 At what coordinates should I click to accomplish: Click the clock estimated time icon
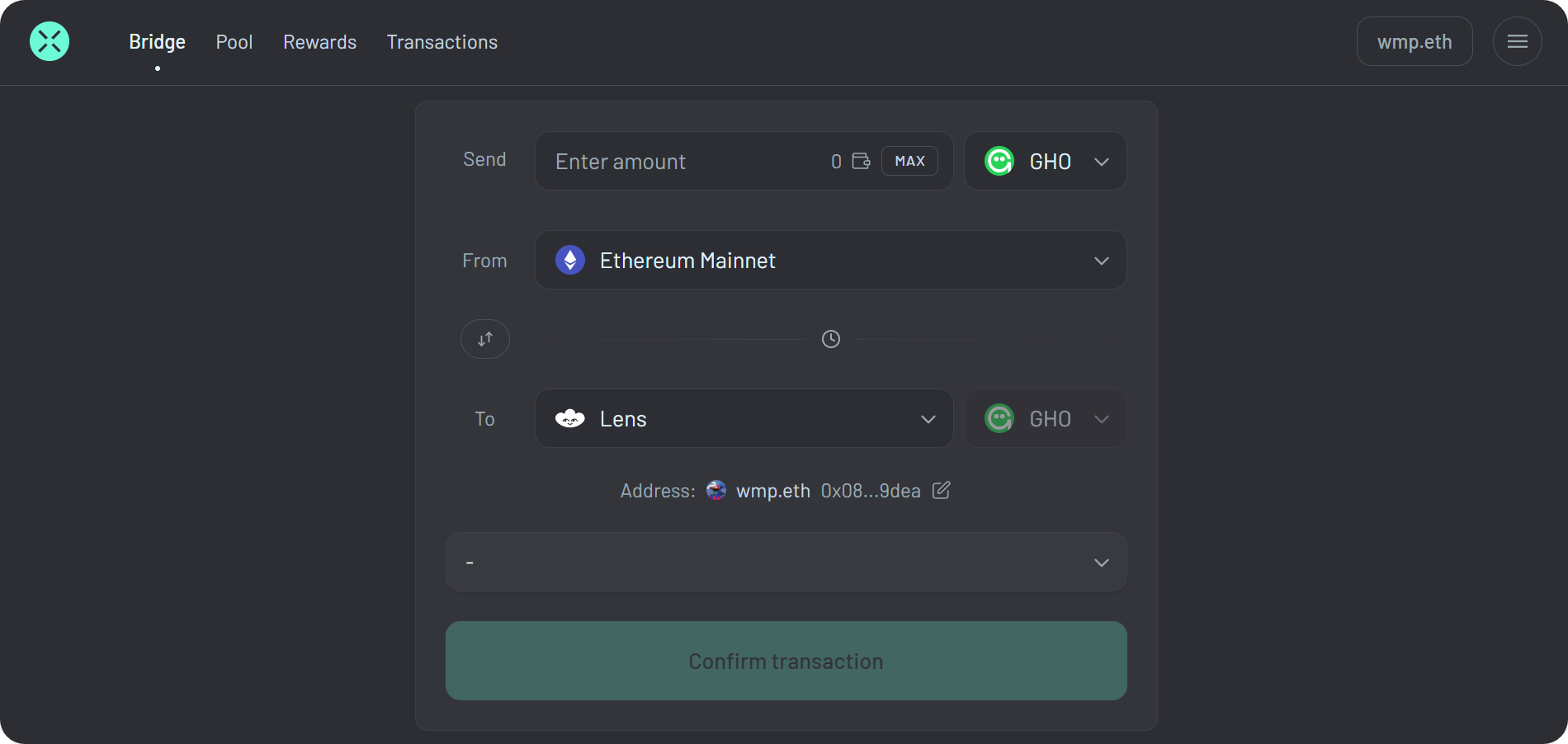pos(831,339)
